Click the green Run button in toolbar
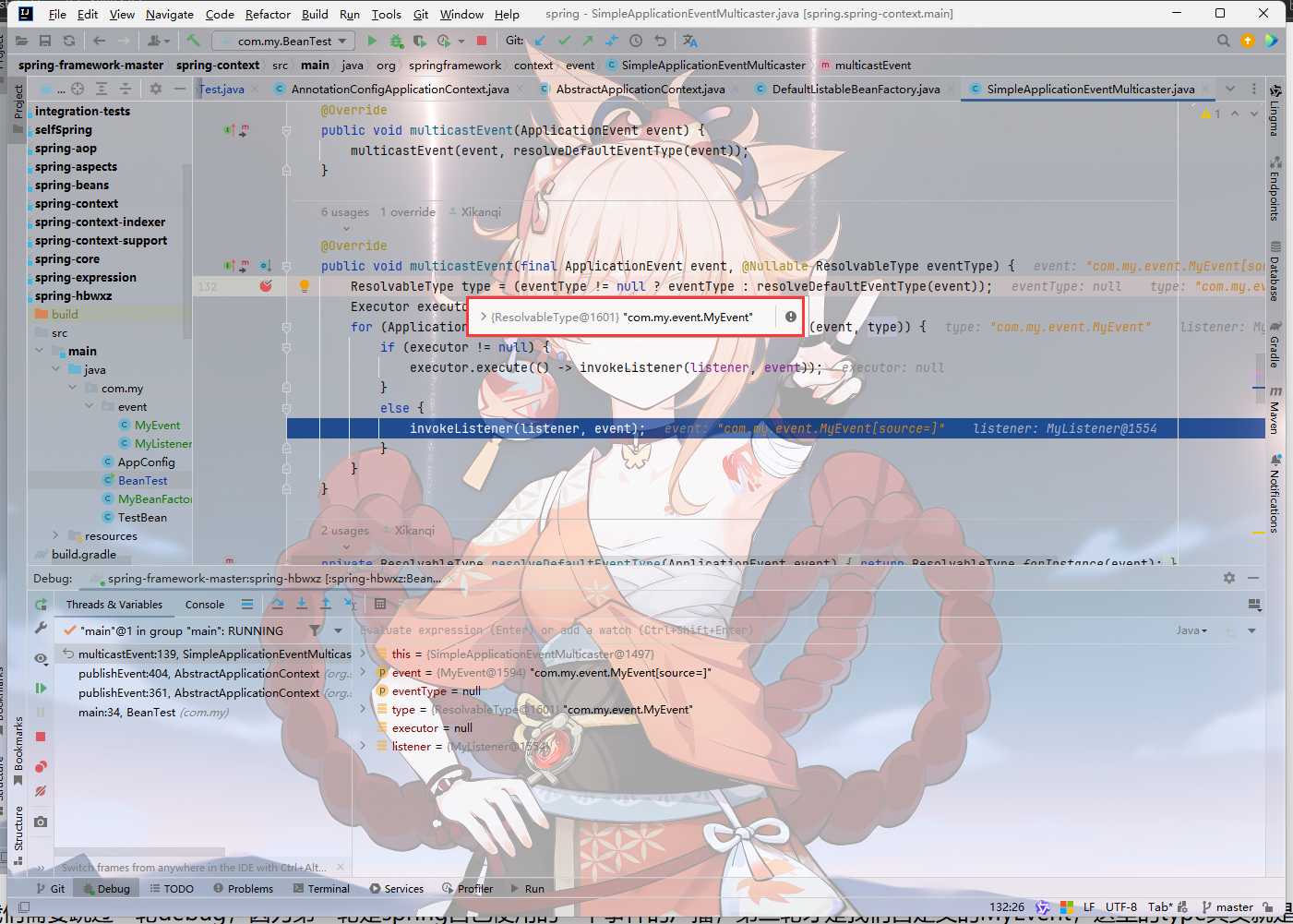The height and width of the screenshot is (924, 1293). pos(372,41)
